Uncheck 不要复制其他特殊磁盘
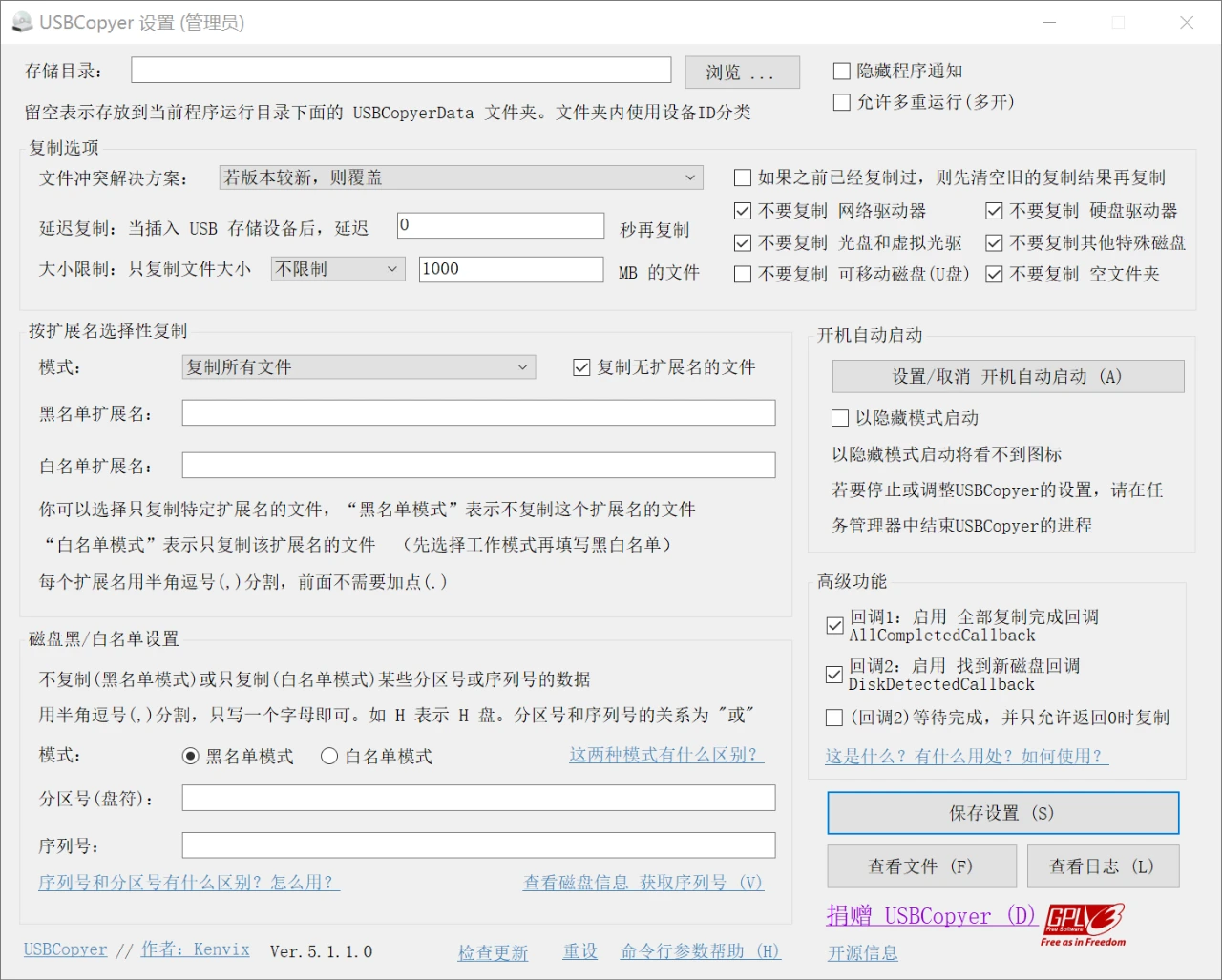This screenshot has width=1222, height=980. 994,242
